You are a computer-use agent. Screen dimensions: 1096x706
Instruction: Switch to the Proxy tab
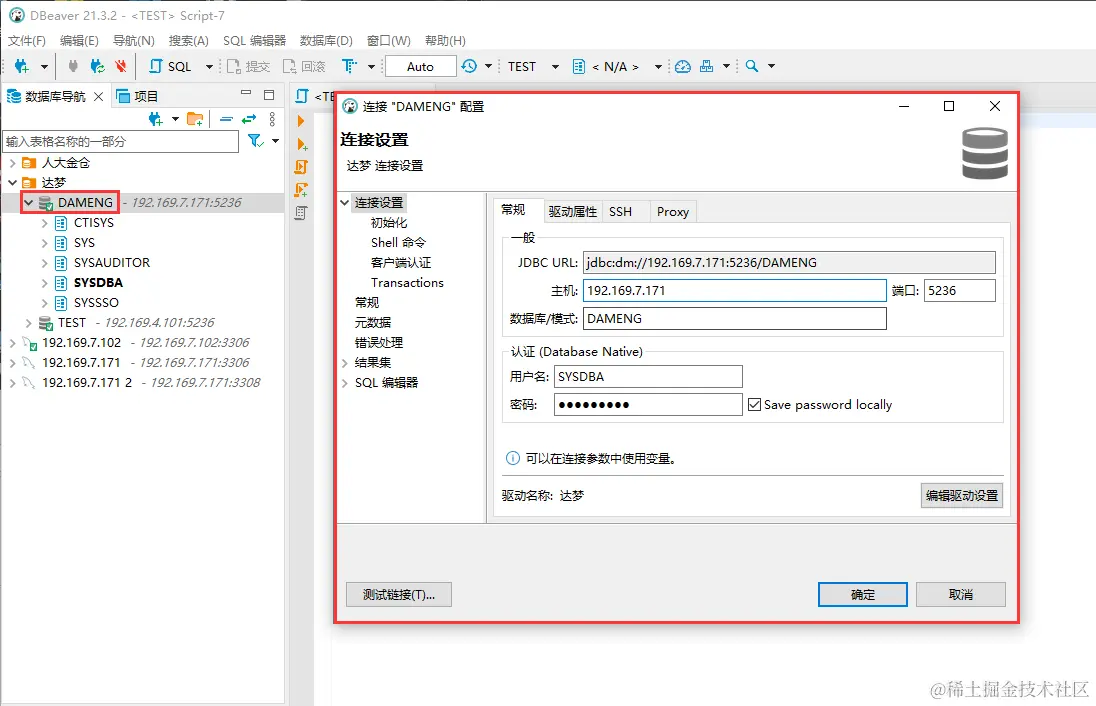pos(673,212)
